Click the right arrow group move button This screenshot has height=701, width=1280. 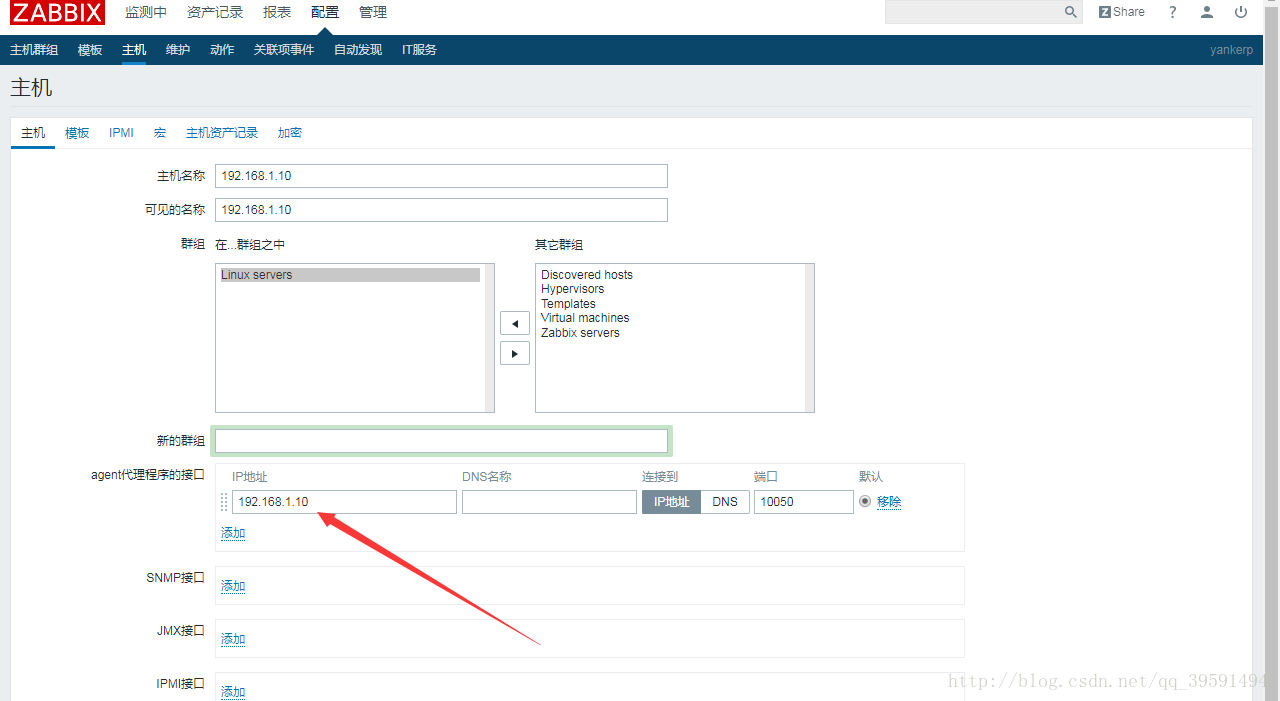[x=514, y=353]
